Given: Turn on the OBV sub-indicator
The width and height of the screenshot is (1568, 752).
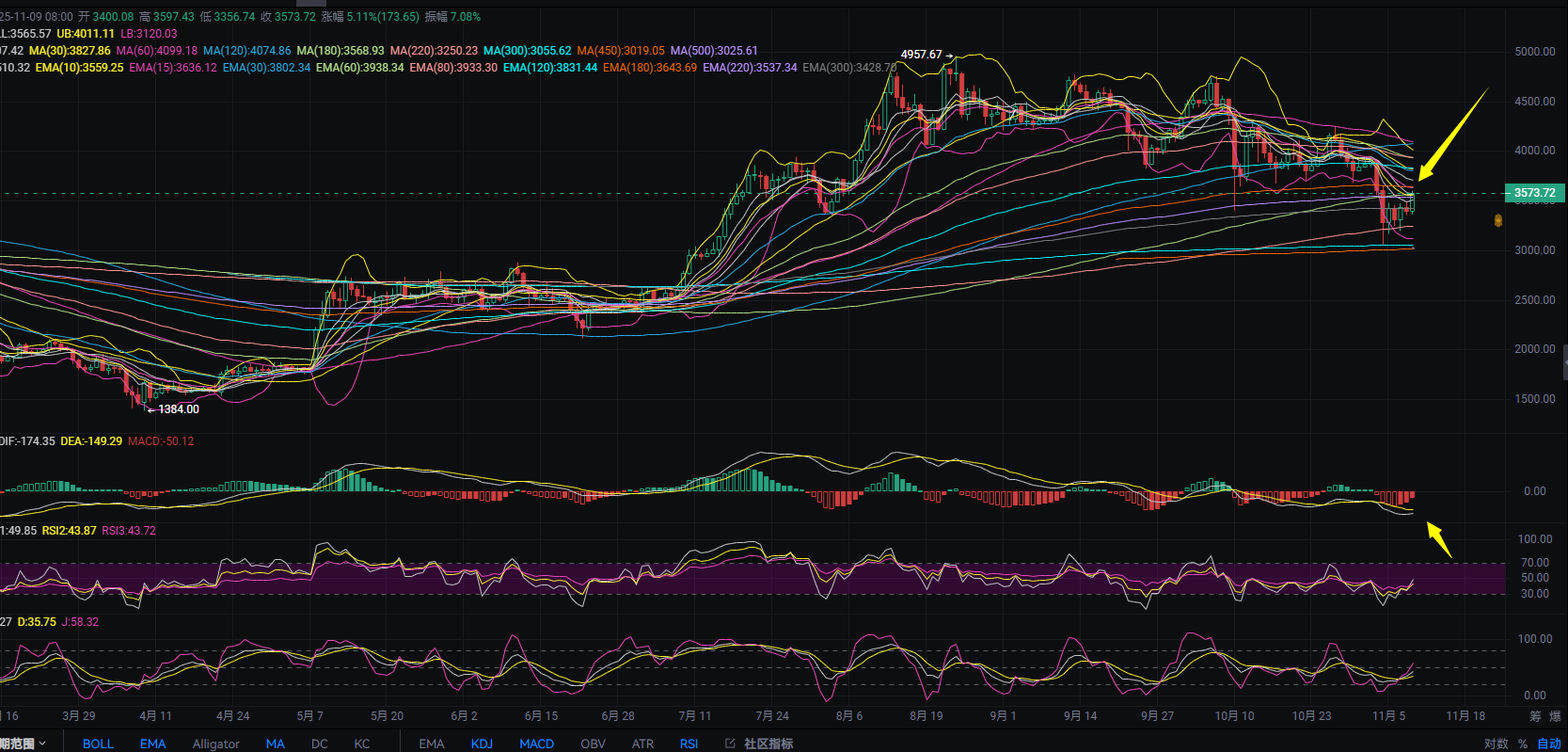Looking at the screenshot, I should pyautogui.click(x=593, y=744).
